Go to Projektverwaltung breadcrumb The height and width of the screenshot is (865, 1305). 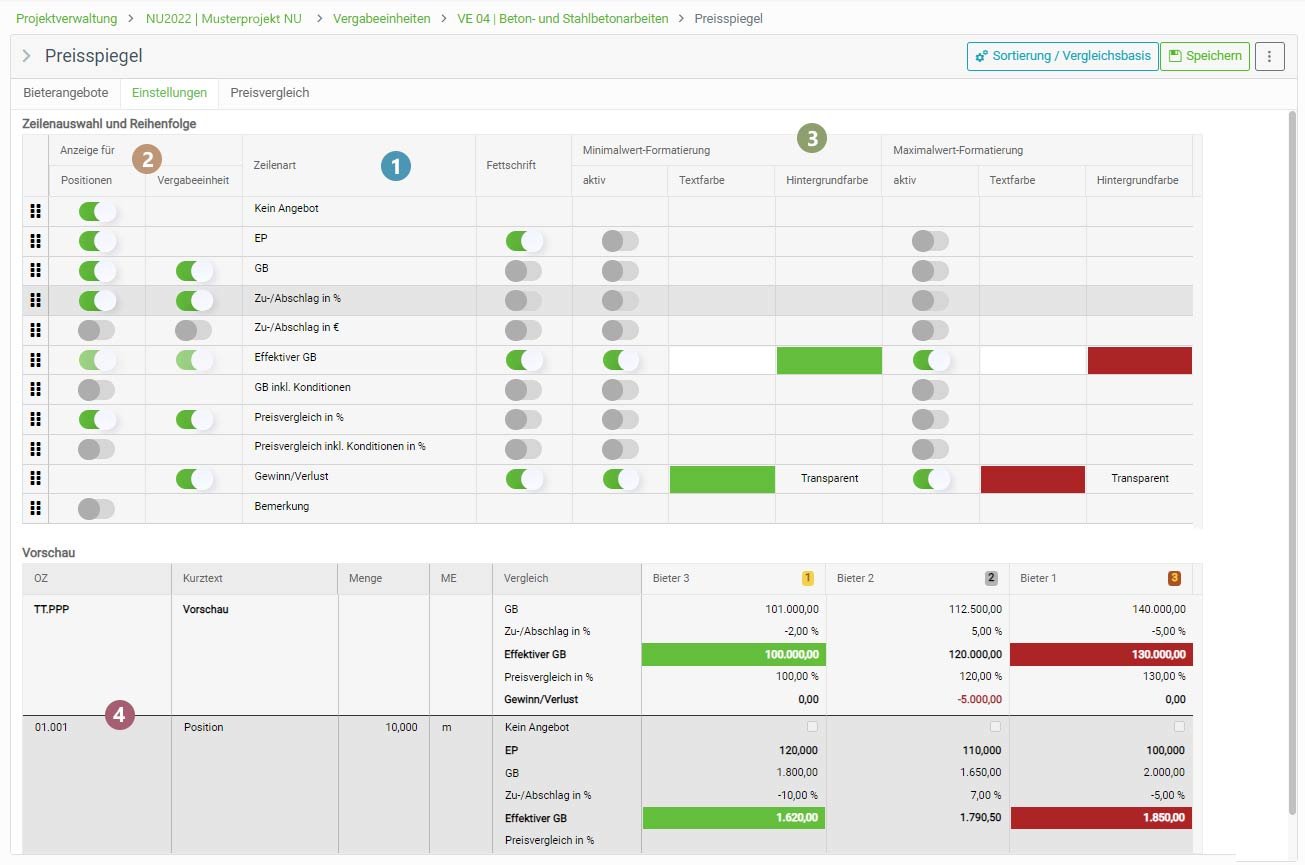66,18
